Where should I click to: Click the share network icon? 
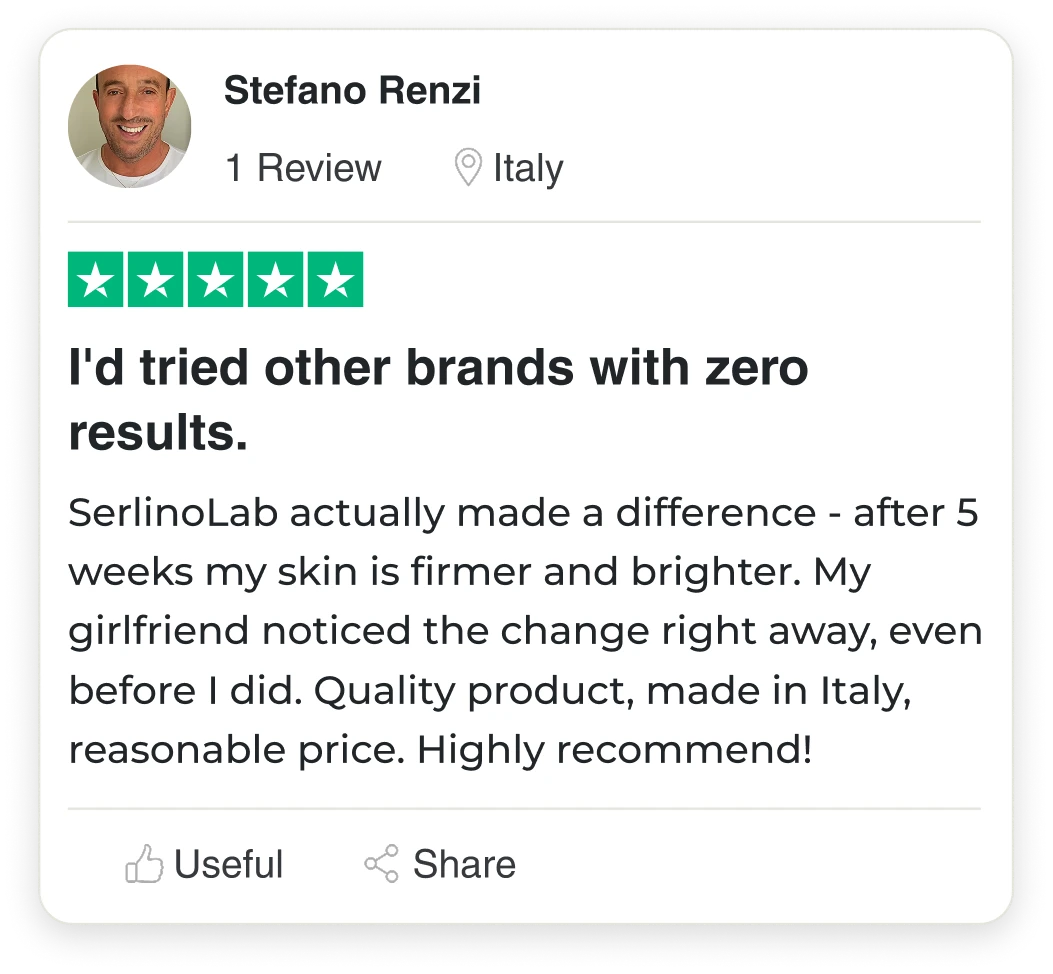click(381, 864)
